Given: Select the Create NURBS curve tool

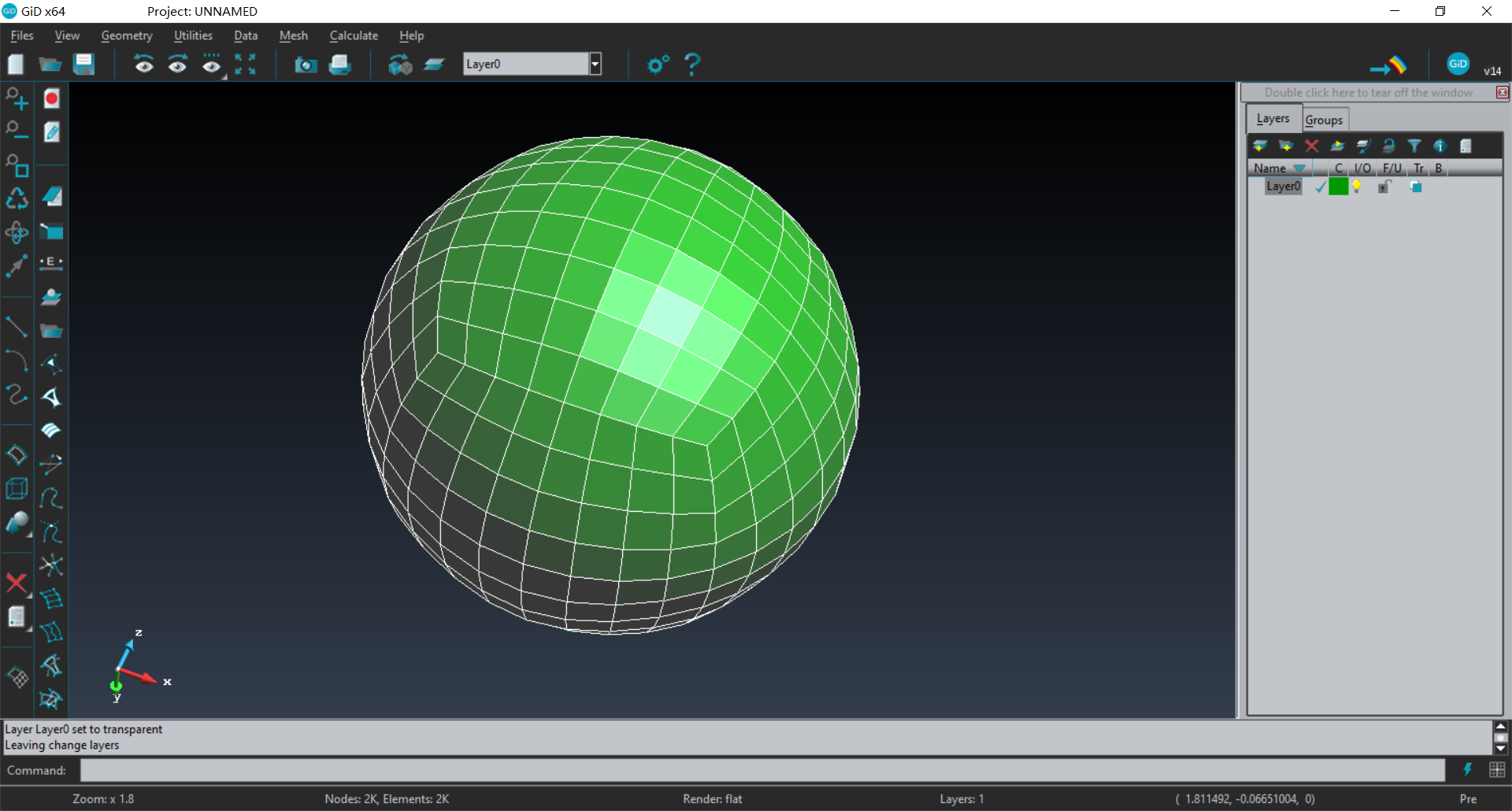Looking at the screenshot, I should (17, 394).
